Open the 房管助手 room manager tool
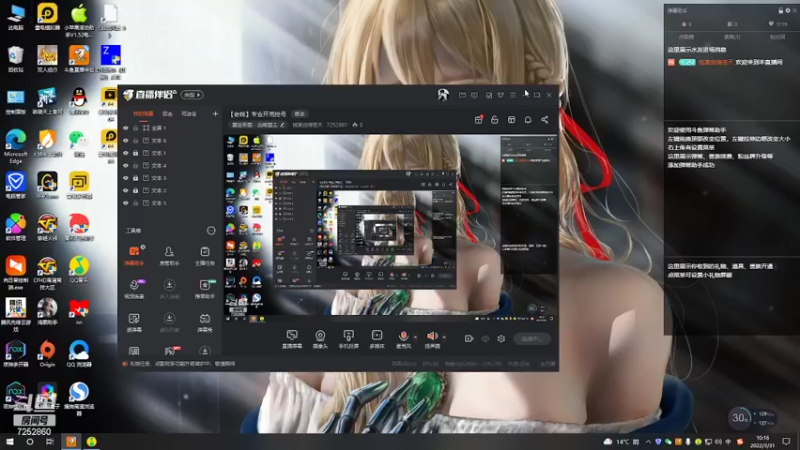Viewport: 800px width, 450px height. point(169,256)
